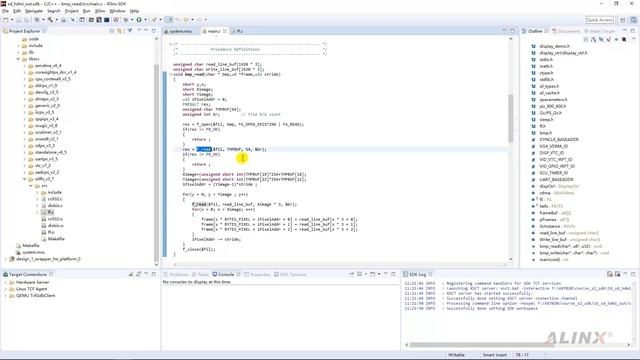Select Linux TCF Agent connection
The height and width of the screenshot is (360, 640).
[31, 289]
